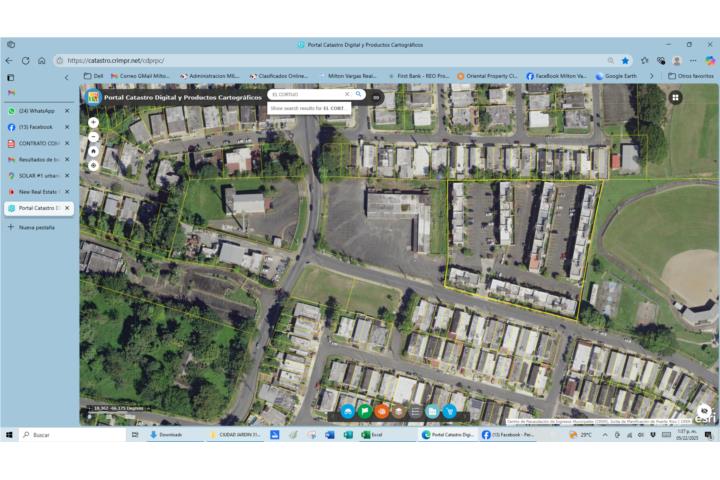Zoom out of the map
This screenshot has height=480, width=720.
93,136
